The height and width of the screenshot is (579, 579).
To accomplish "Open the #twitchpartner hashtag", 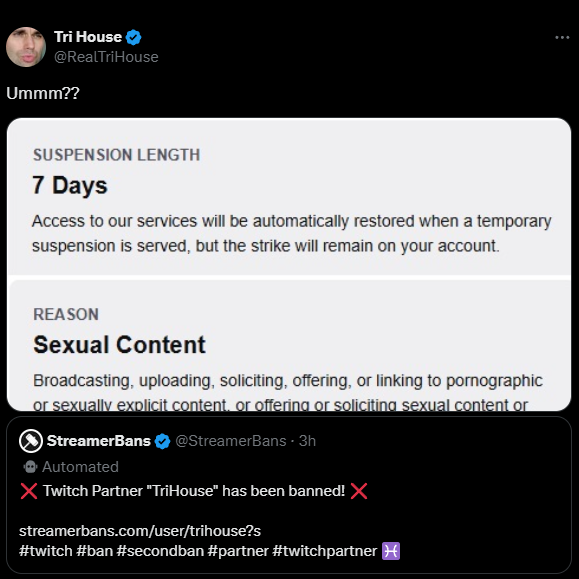I will [x=325, y=551].
